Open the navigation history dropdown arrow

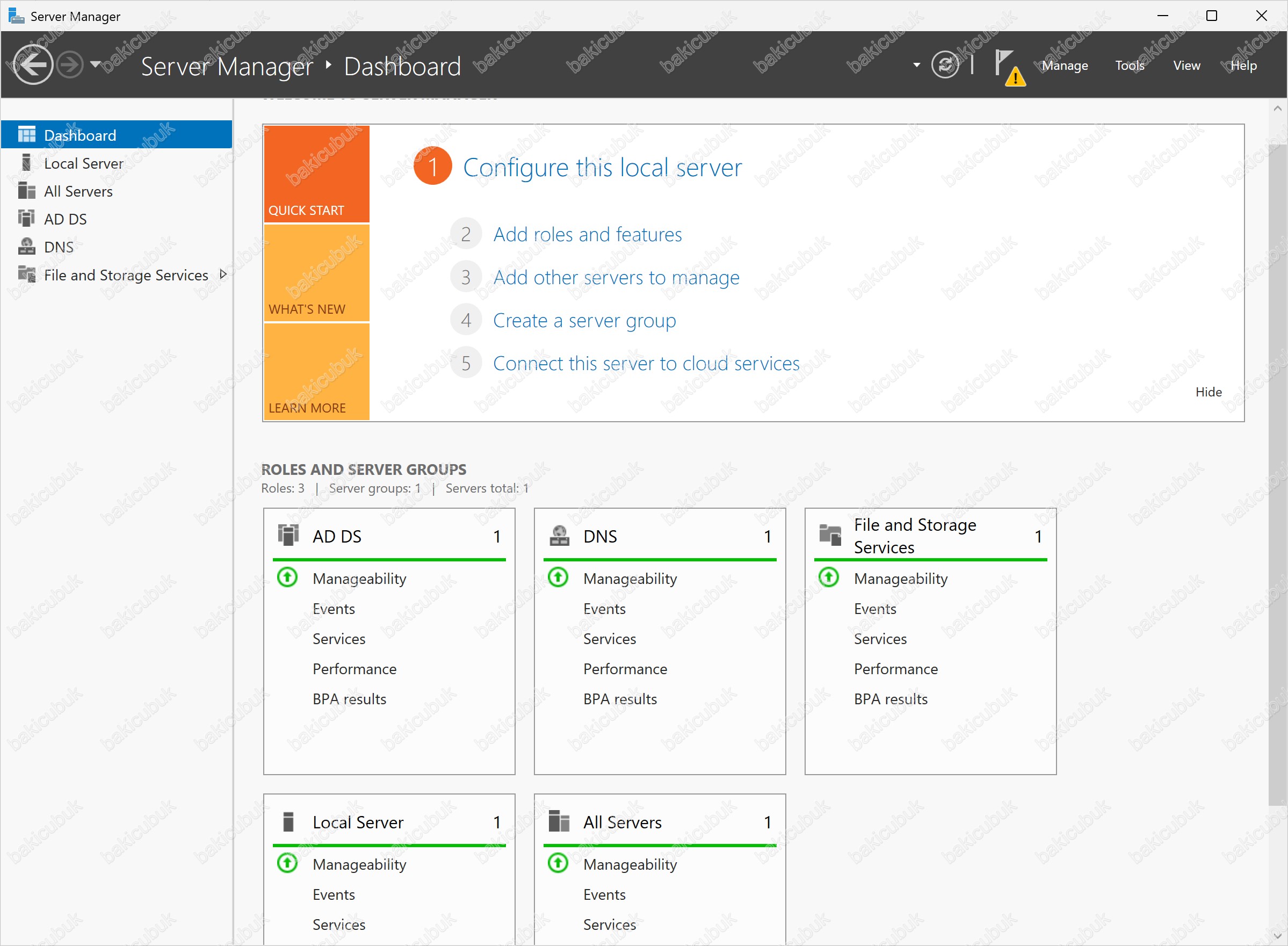[x=96, y=64]
